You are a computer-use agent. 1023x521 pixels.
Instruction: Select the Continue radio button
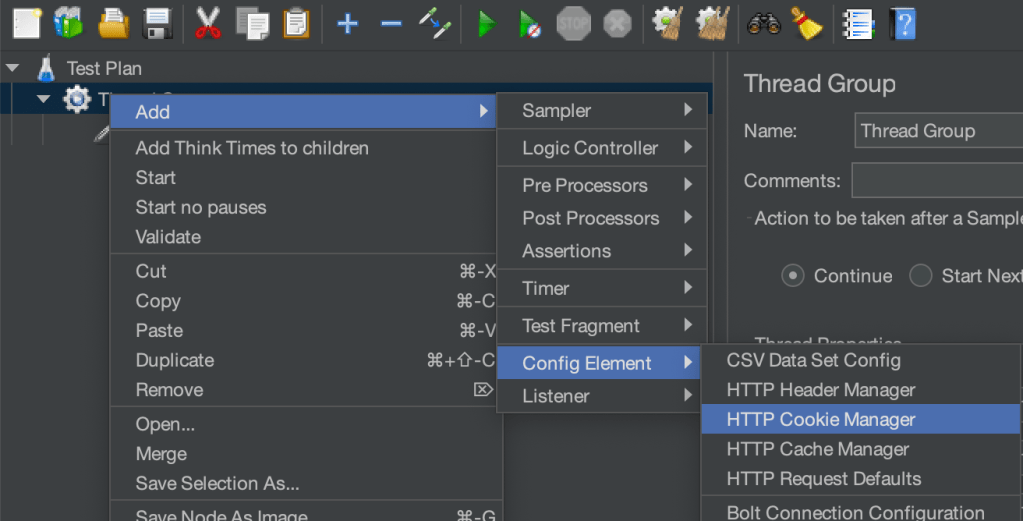click(793, 276)
